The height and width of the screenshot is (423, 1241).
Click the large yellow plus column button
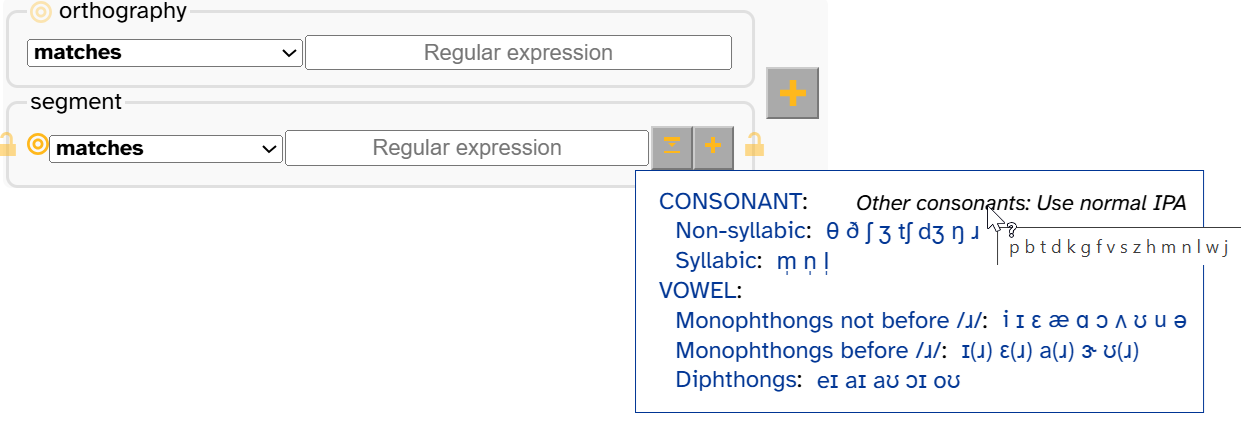tap(792, 94)
